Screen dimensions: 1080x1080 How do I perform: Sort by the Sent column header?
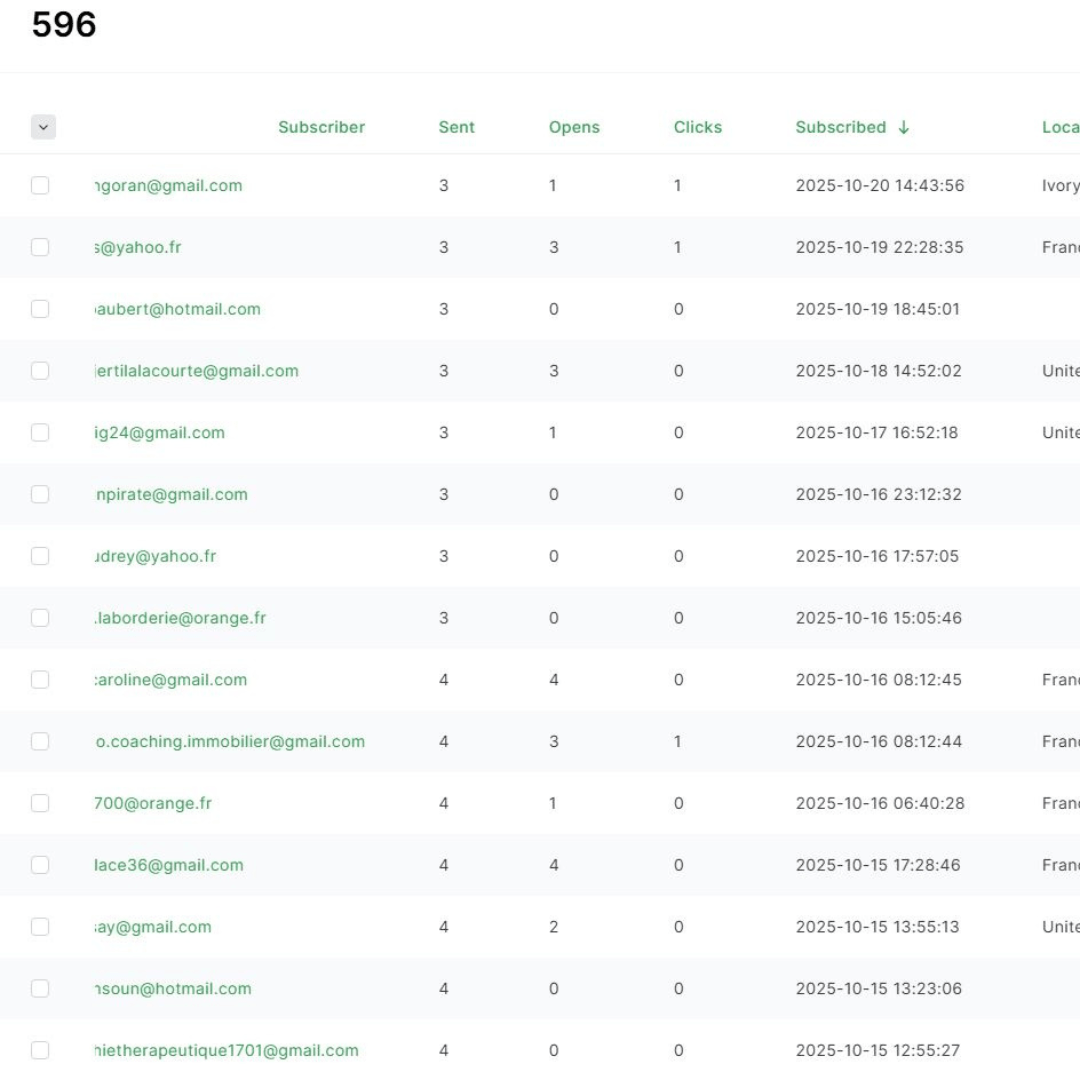click(456, 127)
